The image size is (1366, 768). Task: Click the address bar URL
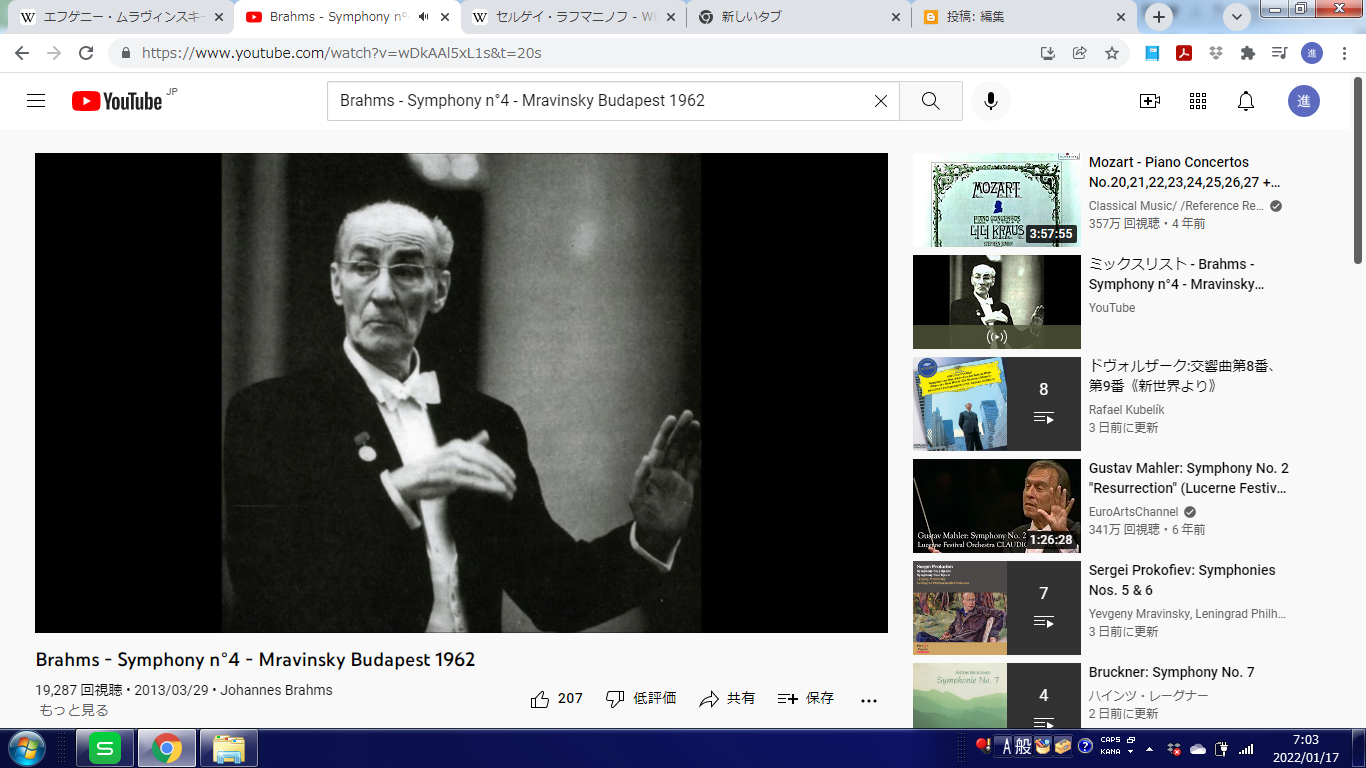point(342,53)
